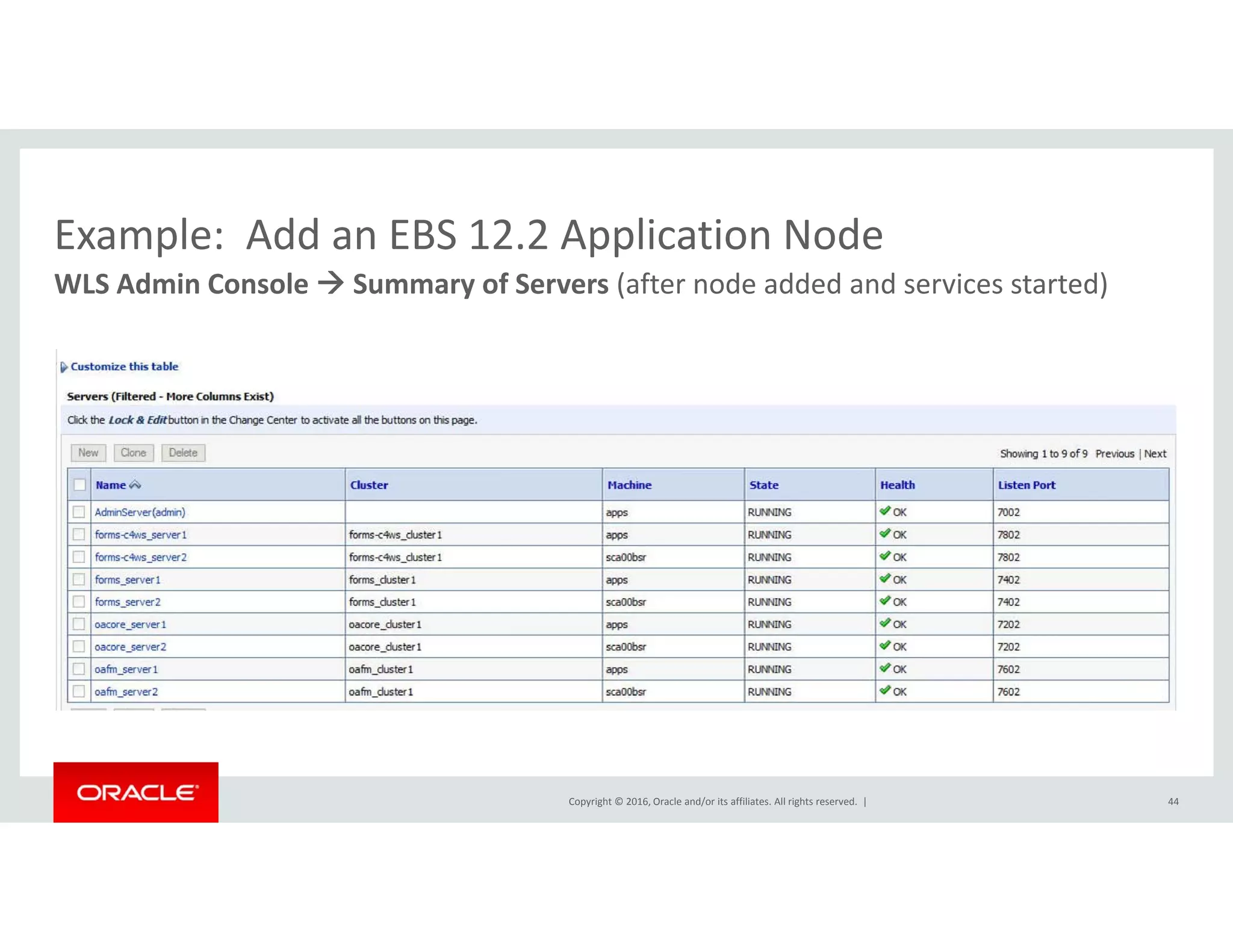This screenshot has width=1233, height=952.
Task: Click the health checkmark icon for forms-c4ws_server2
Action: tap(884, 555)
